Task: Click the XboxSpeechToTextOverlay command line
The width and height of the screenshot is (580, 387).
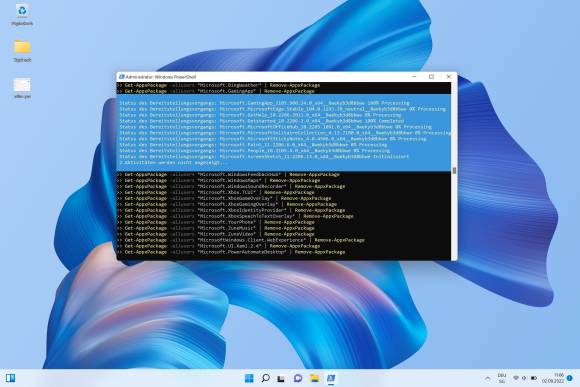Action: coord(236,216)
